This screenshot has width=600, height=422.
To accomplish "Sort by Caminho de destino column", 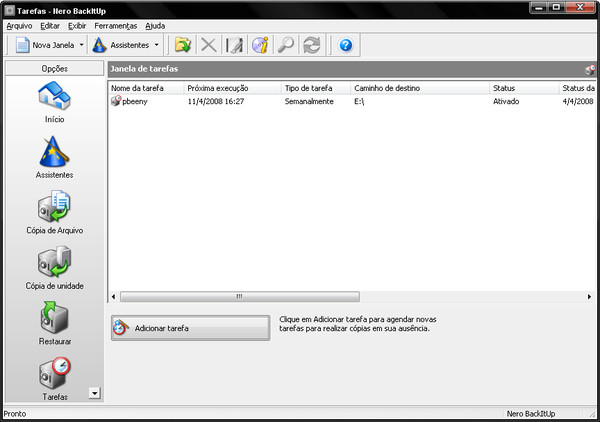I will [420, 88].
